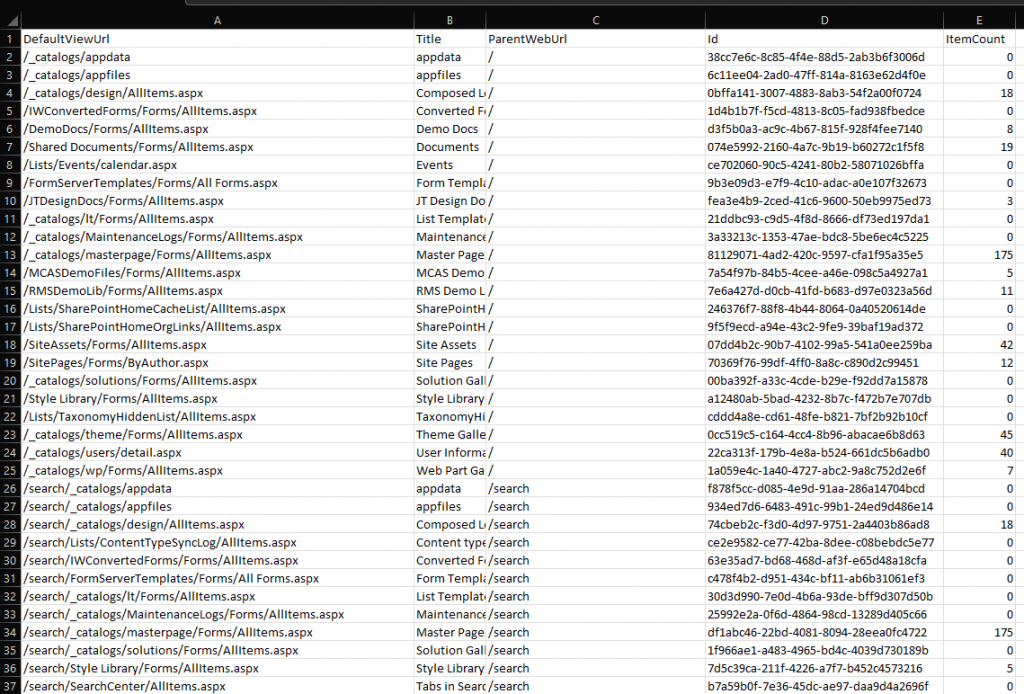Select the Title cell reading RMS Demo

coord(449,290)
